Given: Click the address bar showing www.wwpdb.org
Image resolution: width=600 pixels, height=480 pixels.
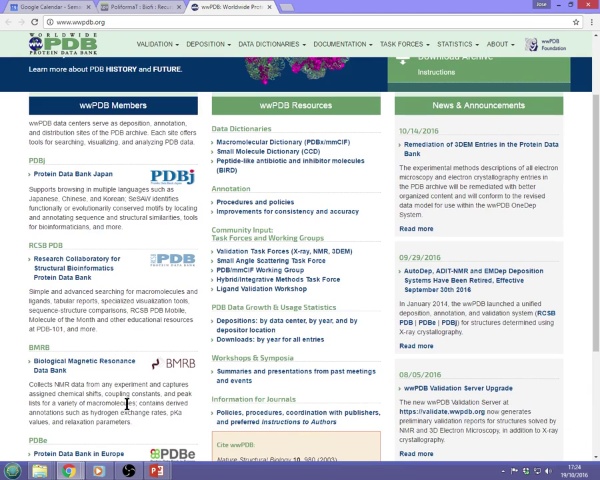Looking at the screenshot, I should pyautogui.click(x=300, y=22).
